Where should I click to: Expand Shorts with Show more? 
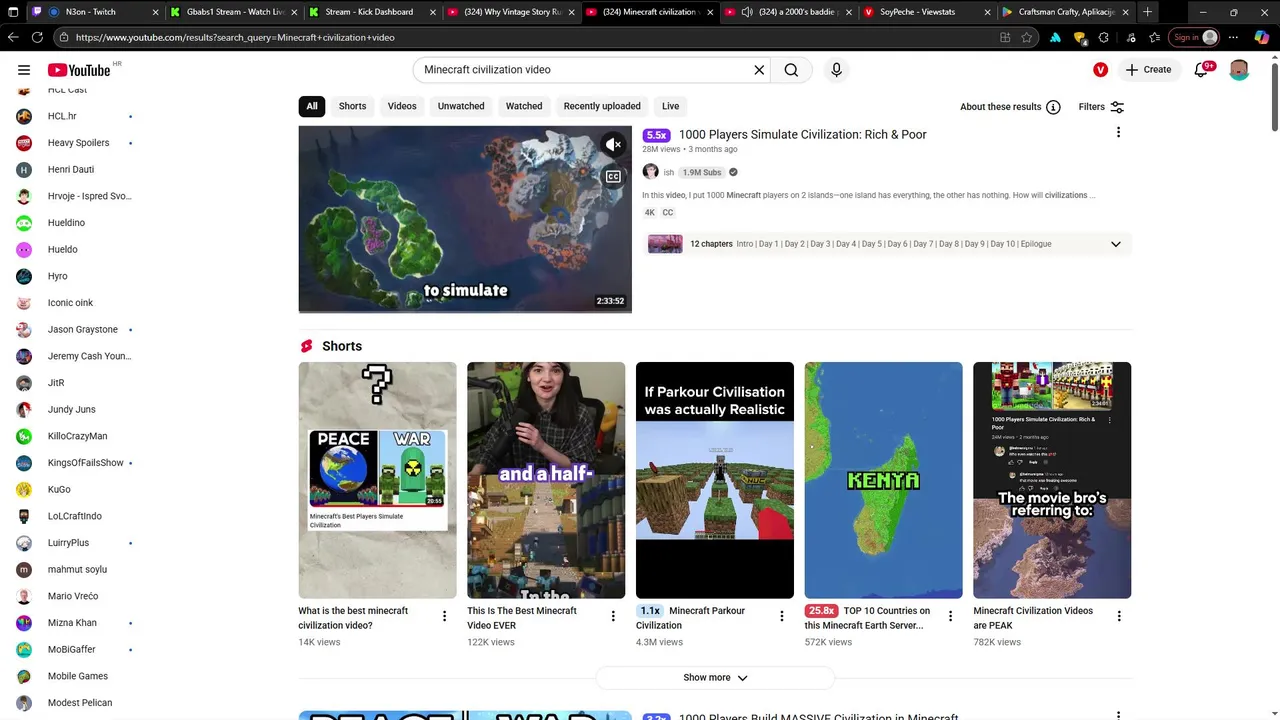click(715, 678)
